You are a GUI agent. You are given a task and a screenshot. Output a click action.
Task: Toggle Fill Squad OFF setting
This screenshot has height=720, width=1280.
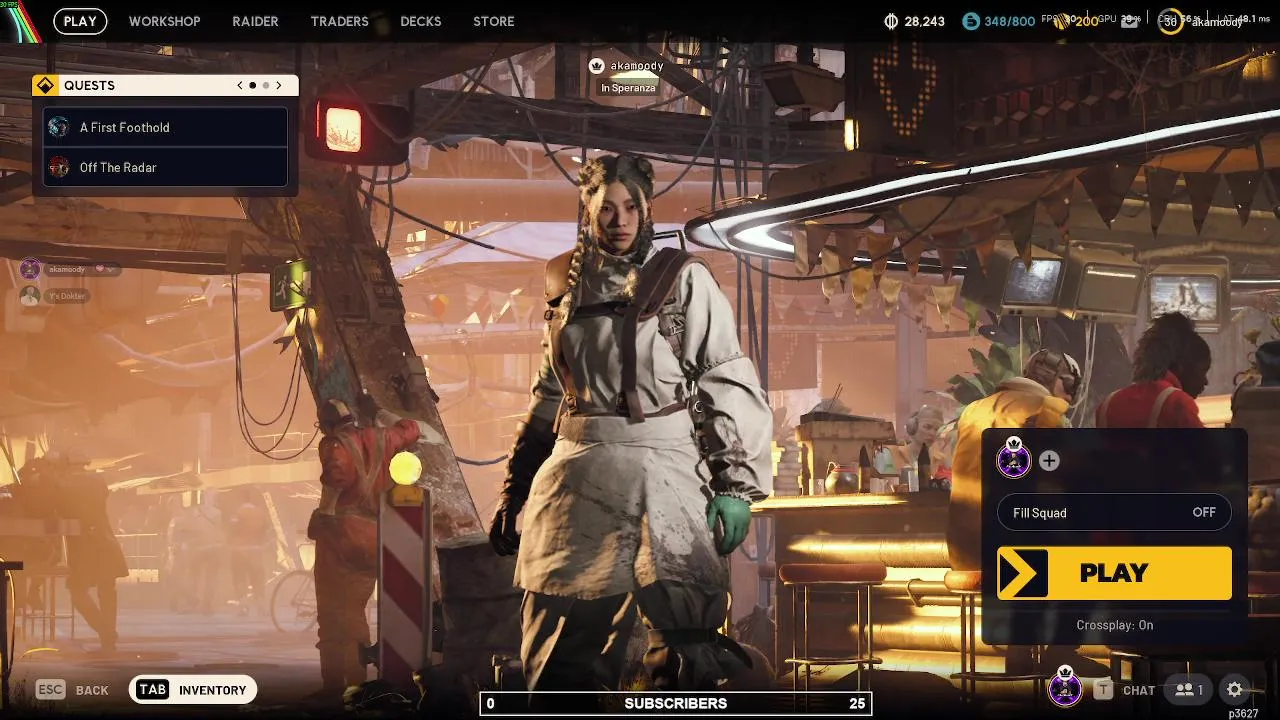coord(1114,513)
